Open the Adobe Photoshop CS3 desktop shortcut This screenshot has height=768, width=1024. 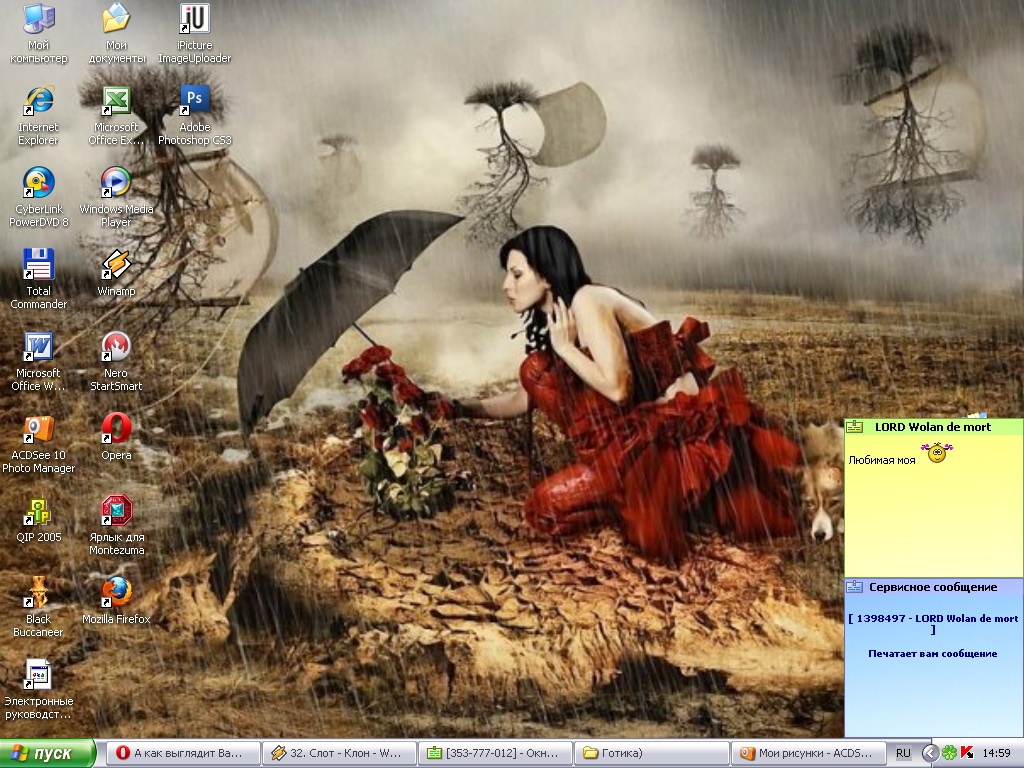pos(194,101)
